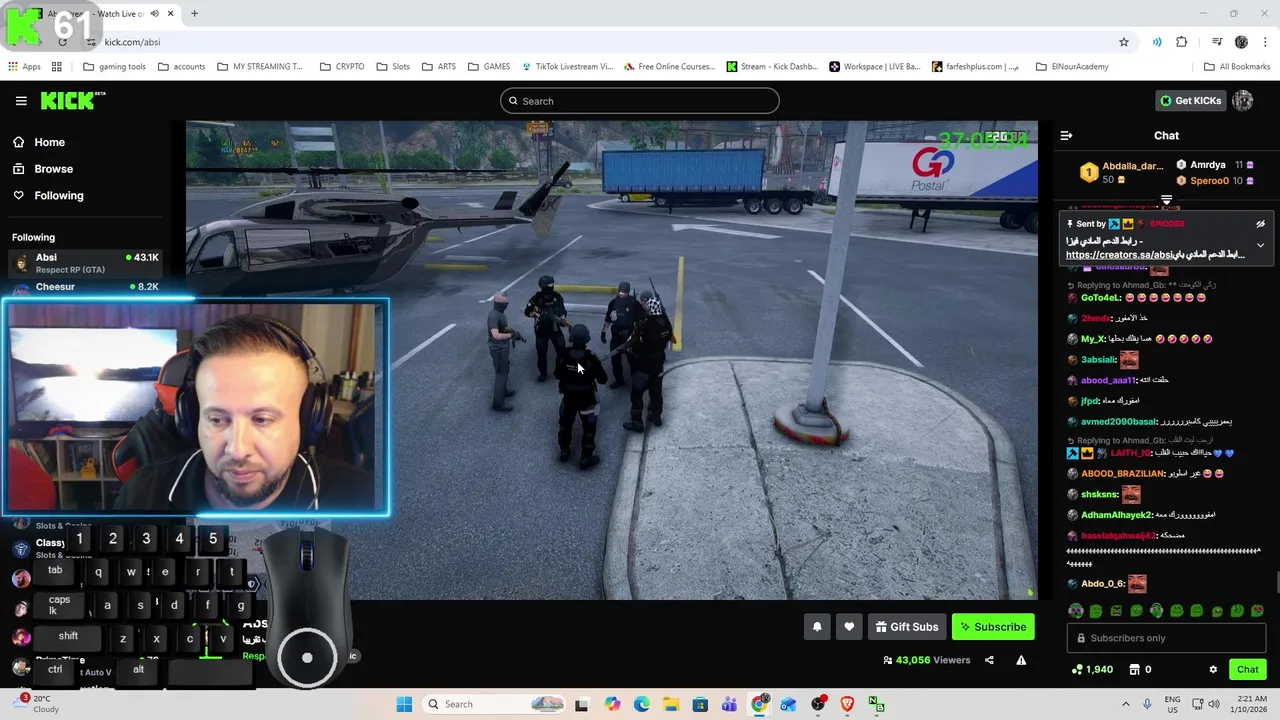This screenshot has height=720, width=1280.
Task: Click the share stream icon
Action: tap(989, 660)
